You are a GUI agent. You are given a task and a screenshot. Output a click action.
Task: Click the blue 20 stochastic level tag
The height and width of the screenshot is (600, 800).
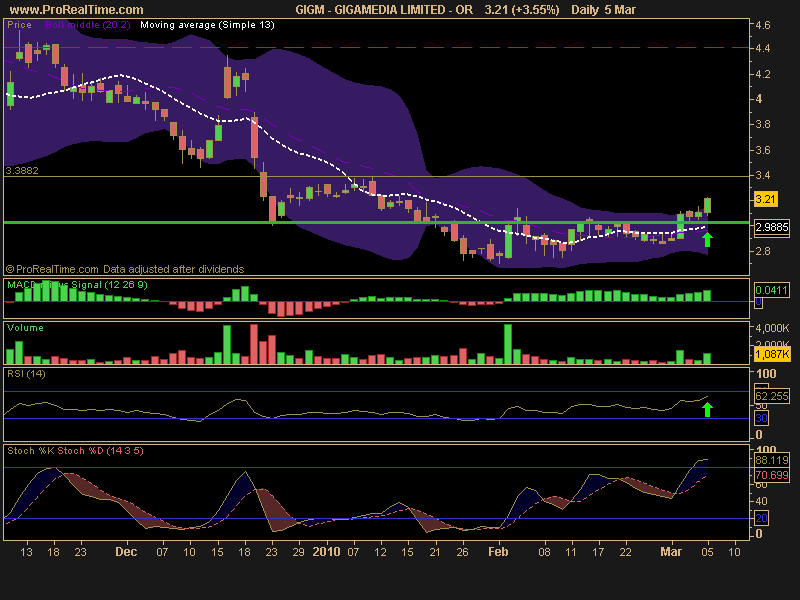coord(761,518)
